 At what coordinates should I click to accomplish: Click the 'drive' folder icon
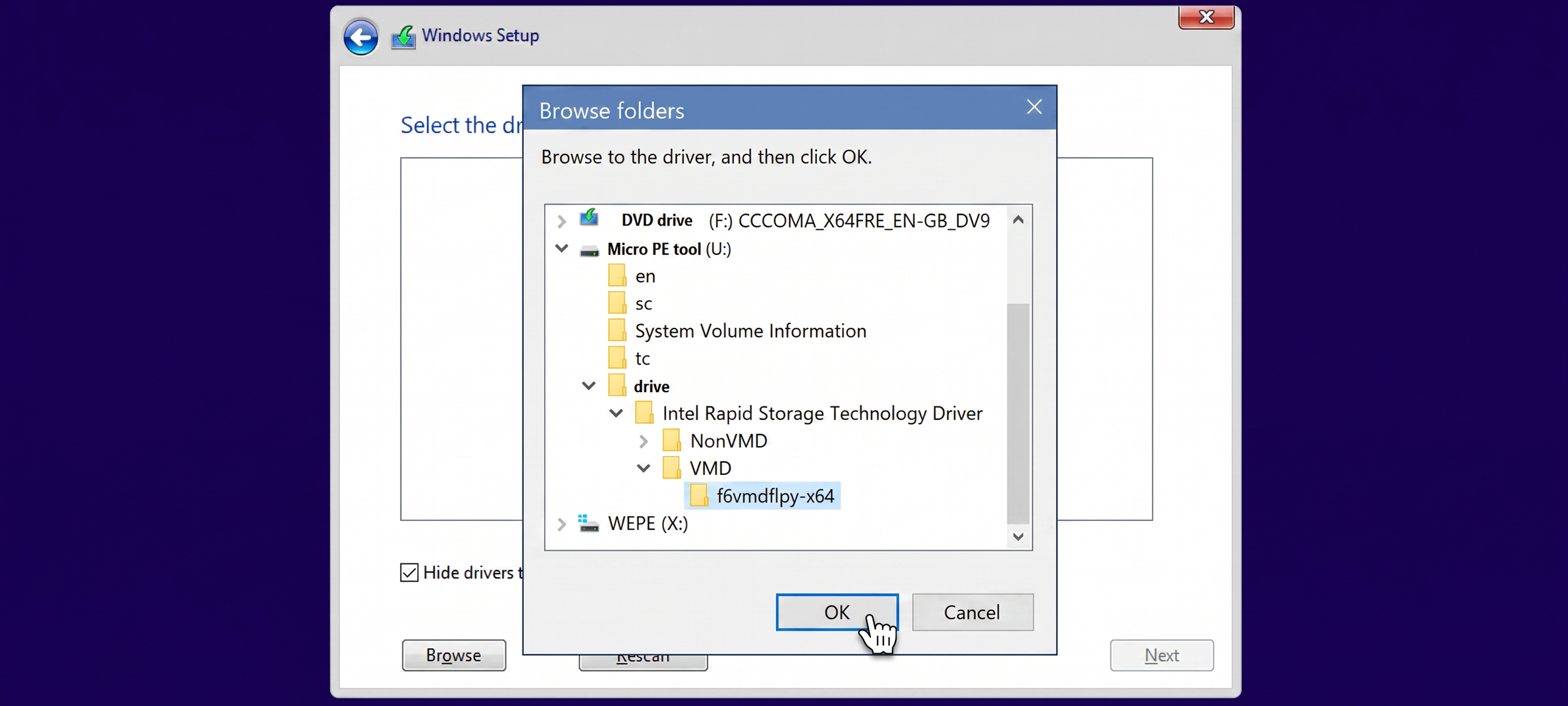[617, 386]
